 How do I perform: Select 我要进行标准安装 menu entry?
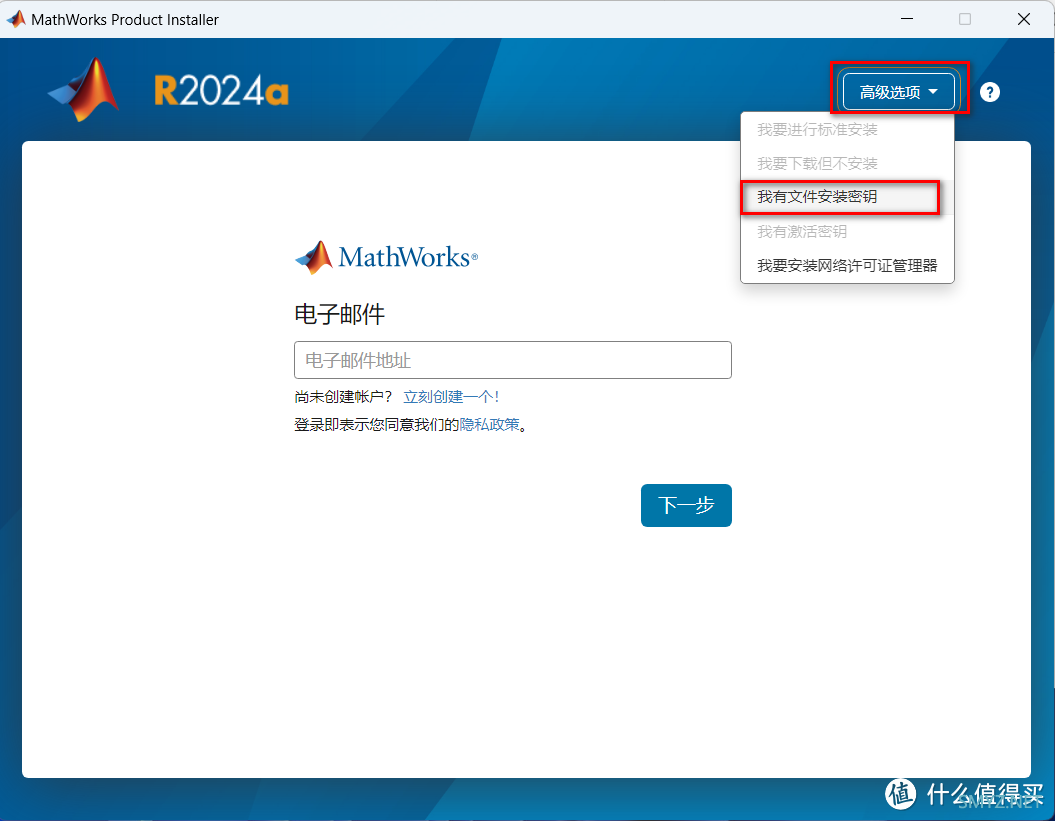coord(847,130)
